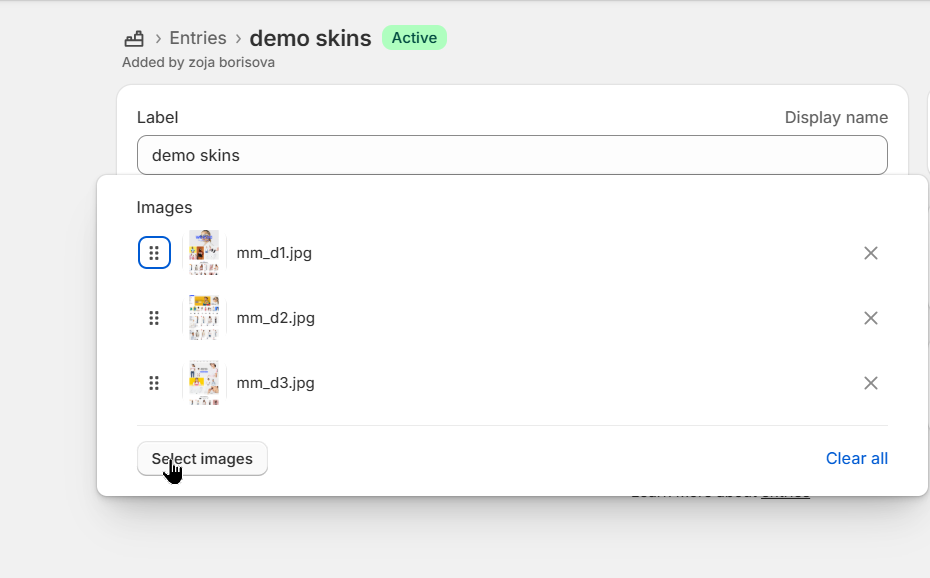Remove mm_d1.jpg using its X icon

[x=870, y=253]
